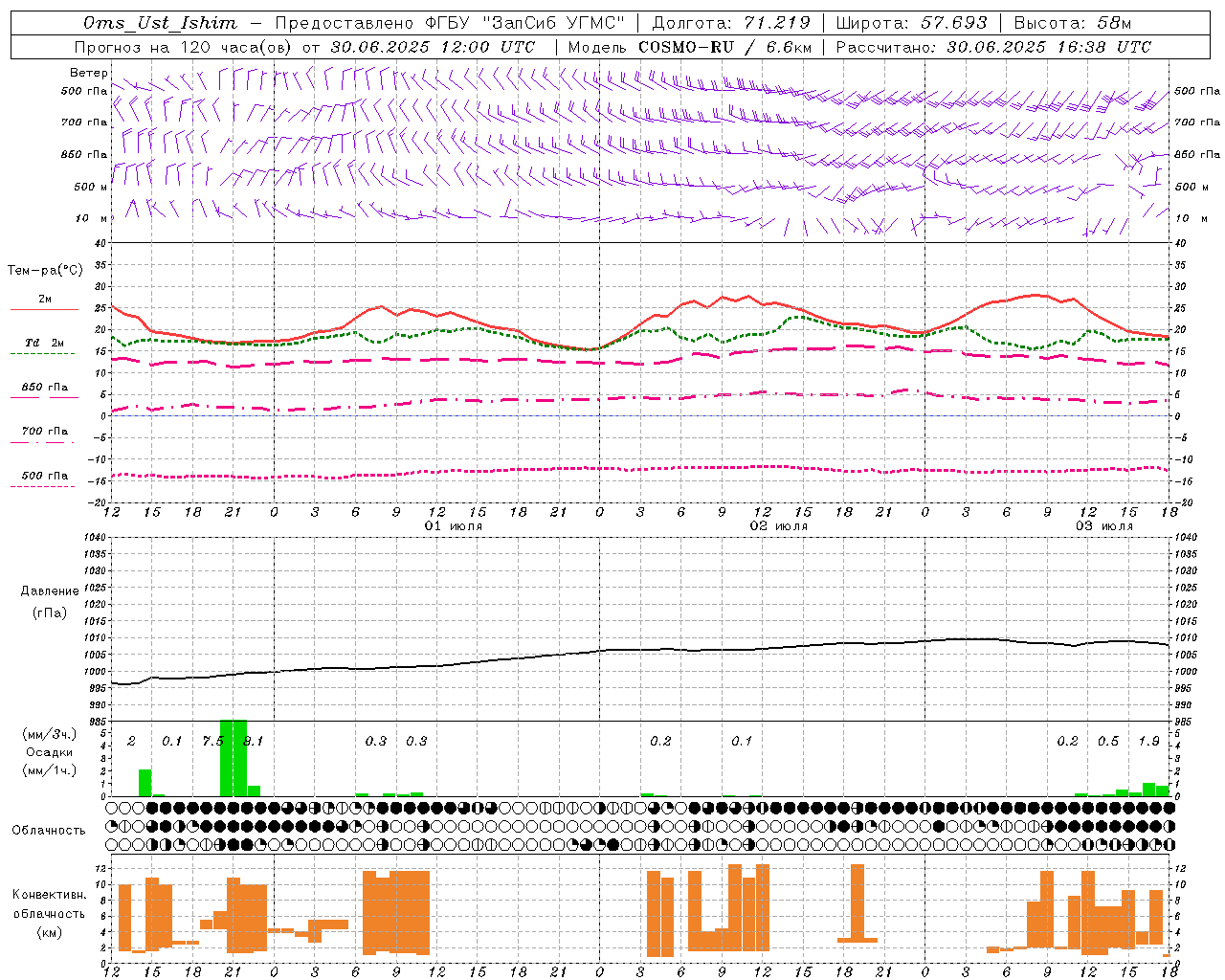
Task: Click the forecast start time 30.06.2025 12:00 UTC
Action: [433, 47]
